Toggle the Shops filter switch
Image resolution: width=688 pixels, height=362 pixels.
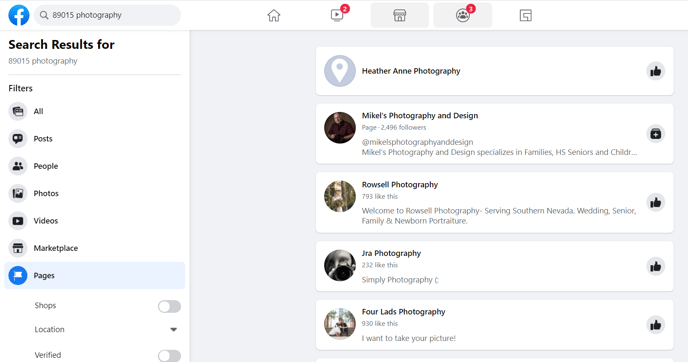(x=169, y=306)
